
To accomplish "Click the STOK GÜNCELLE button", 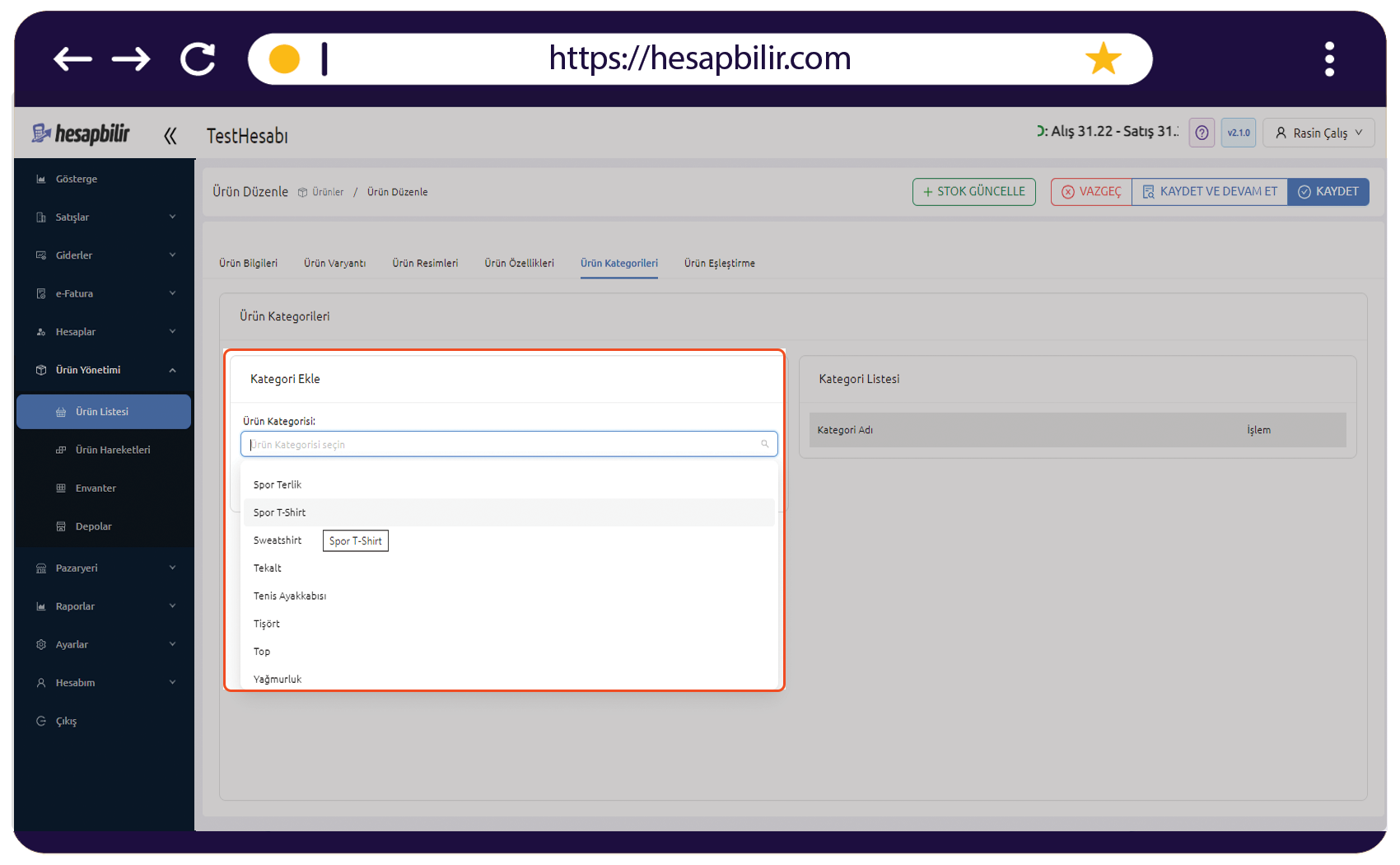I will tap(974, 192).
